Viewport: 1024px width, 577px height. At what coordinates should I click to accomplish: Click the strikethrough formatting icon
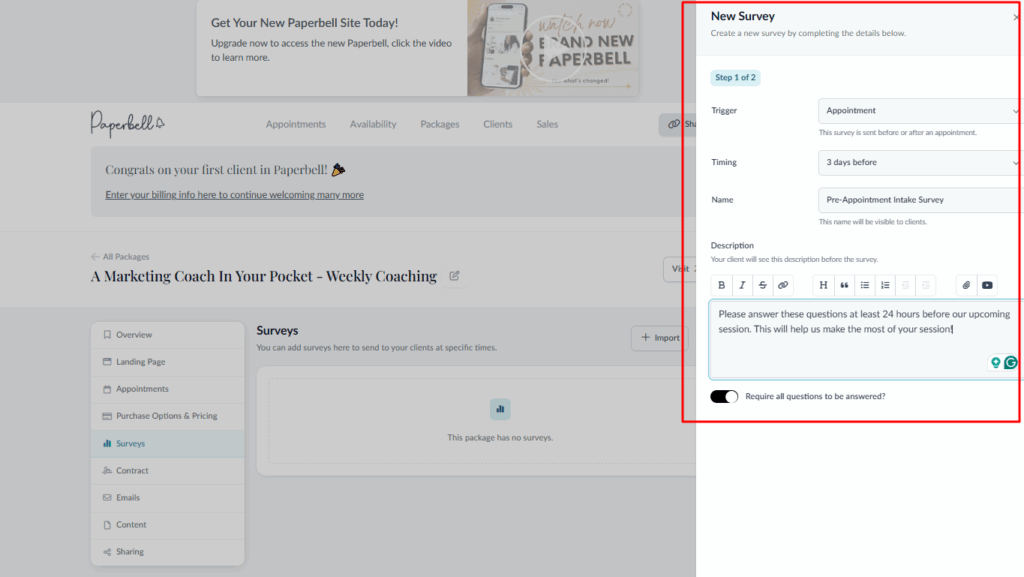point(763,285)
